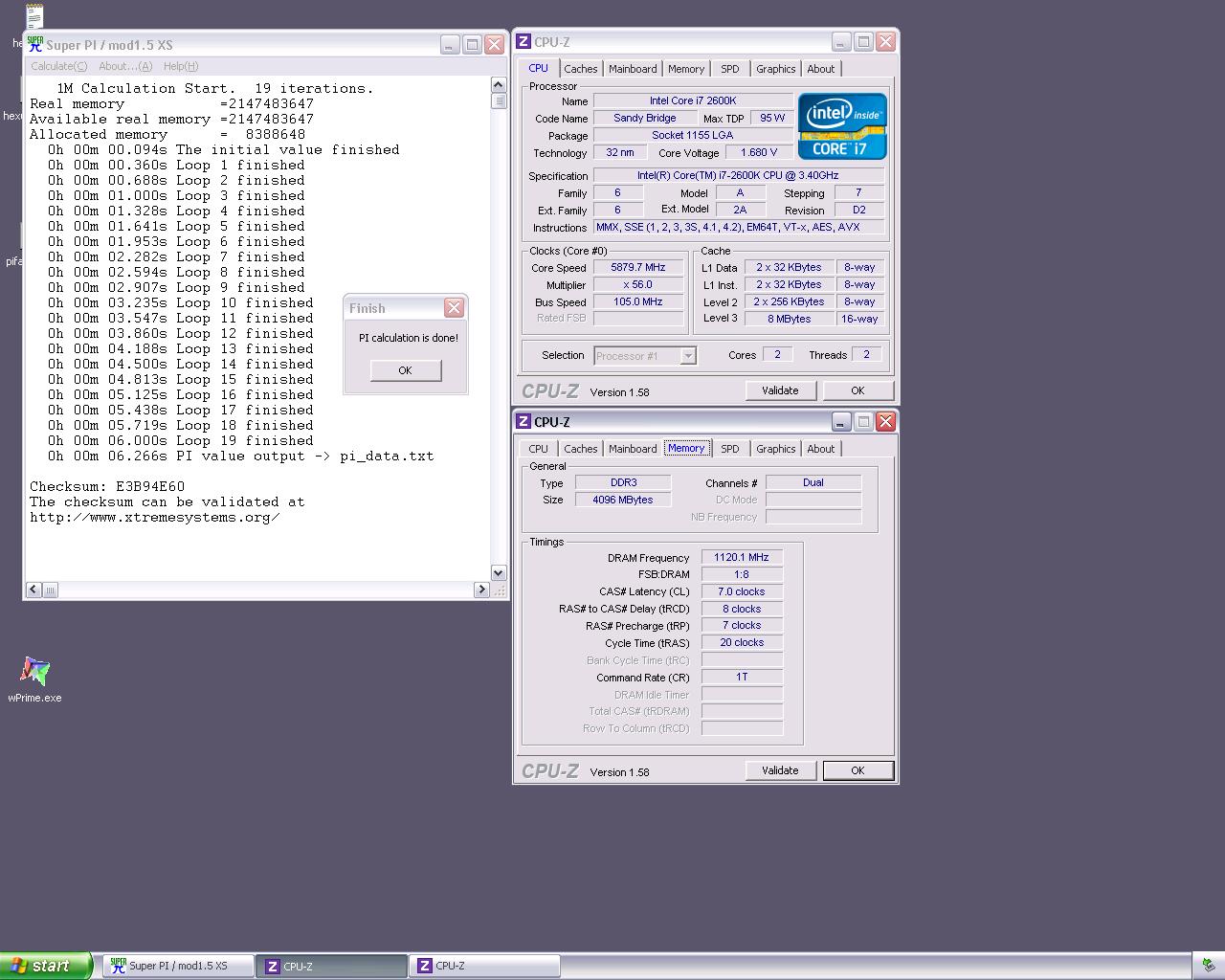This screenshot has height=980, width=1225.
Task: Click the top CPU-Z title bar icon
Action: pos(523,42)
